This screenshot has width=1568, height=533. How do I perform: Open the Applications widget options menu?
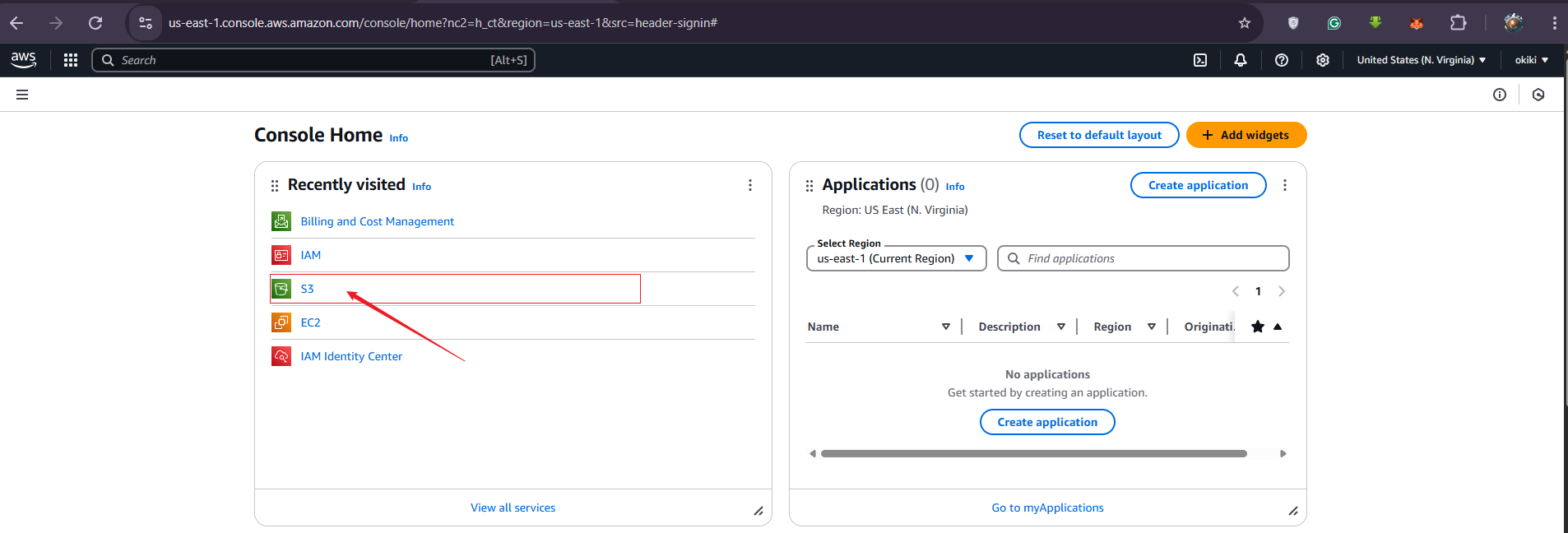[1285, 185]
